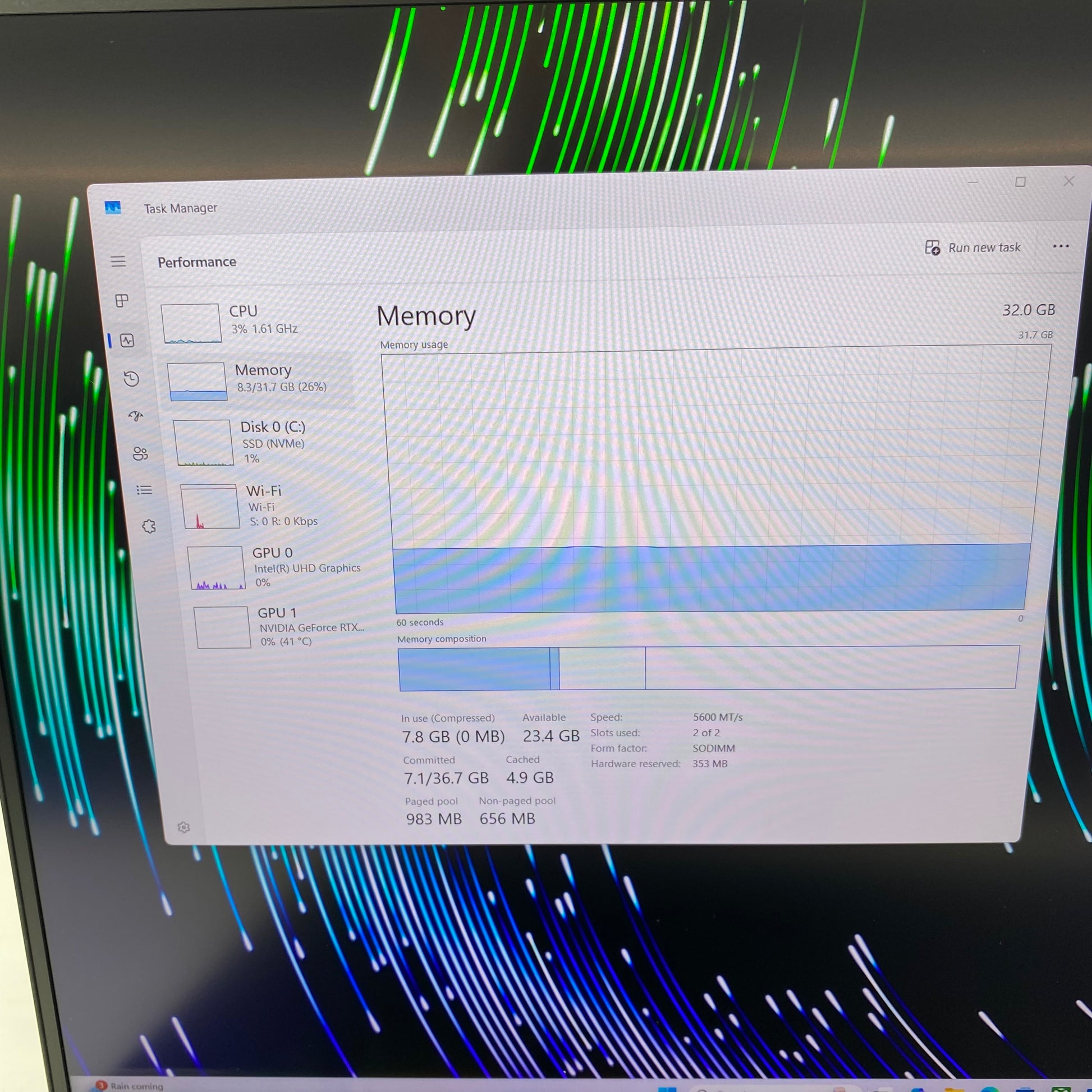
Task: Click the 353 MB hardware reserved value
Action: click(710, 764)
